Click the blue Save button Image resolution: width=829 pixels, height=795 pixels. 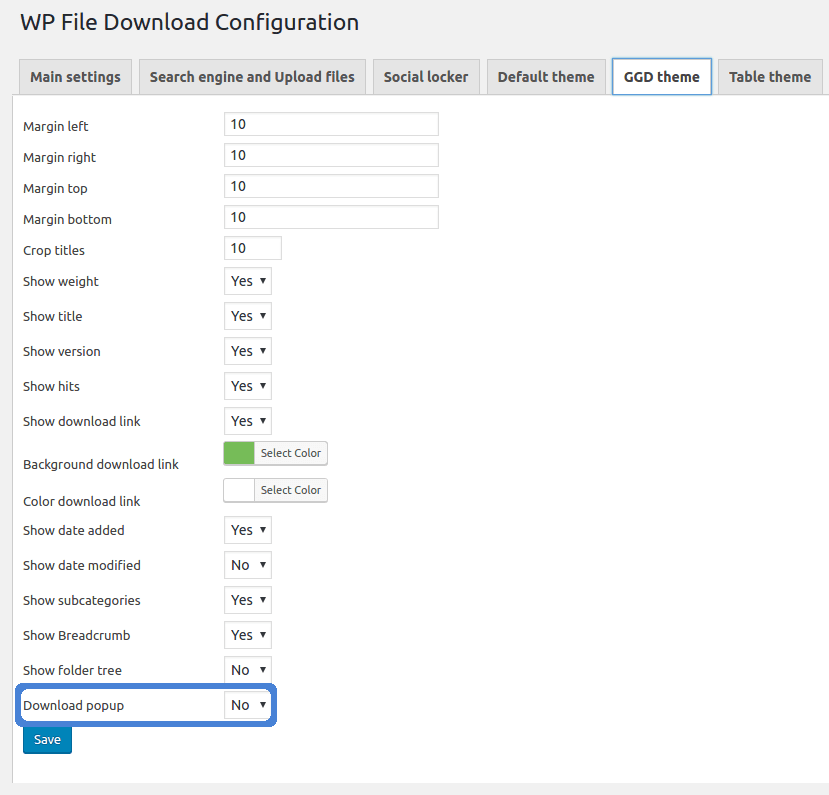47,740
